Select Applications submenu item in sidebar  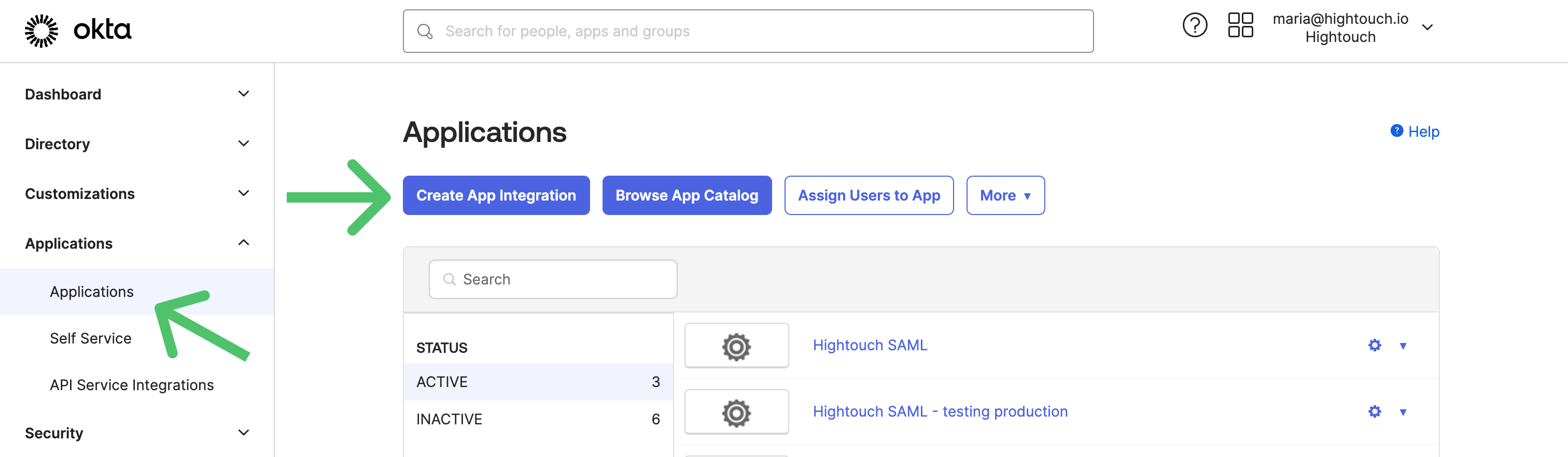point(137,292)
